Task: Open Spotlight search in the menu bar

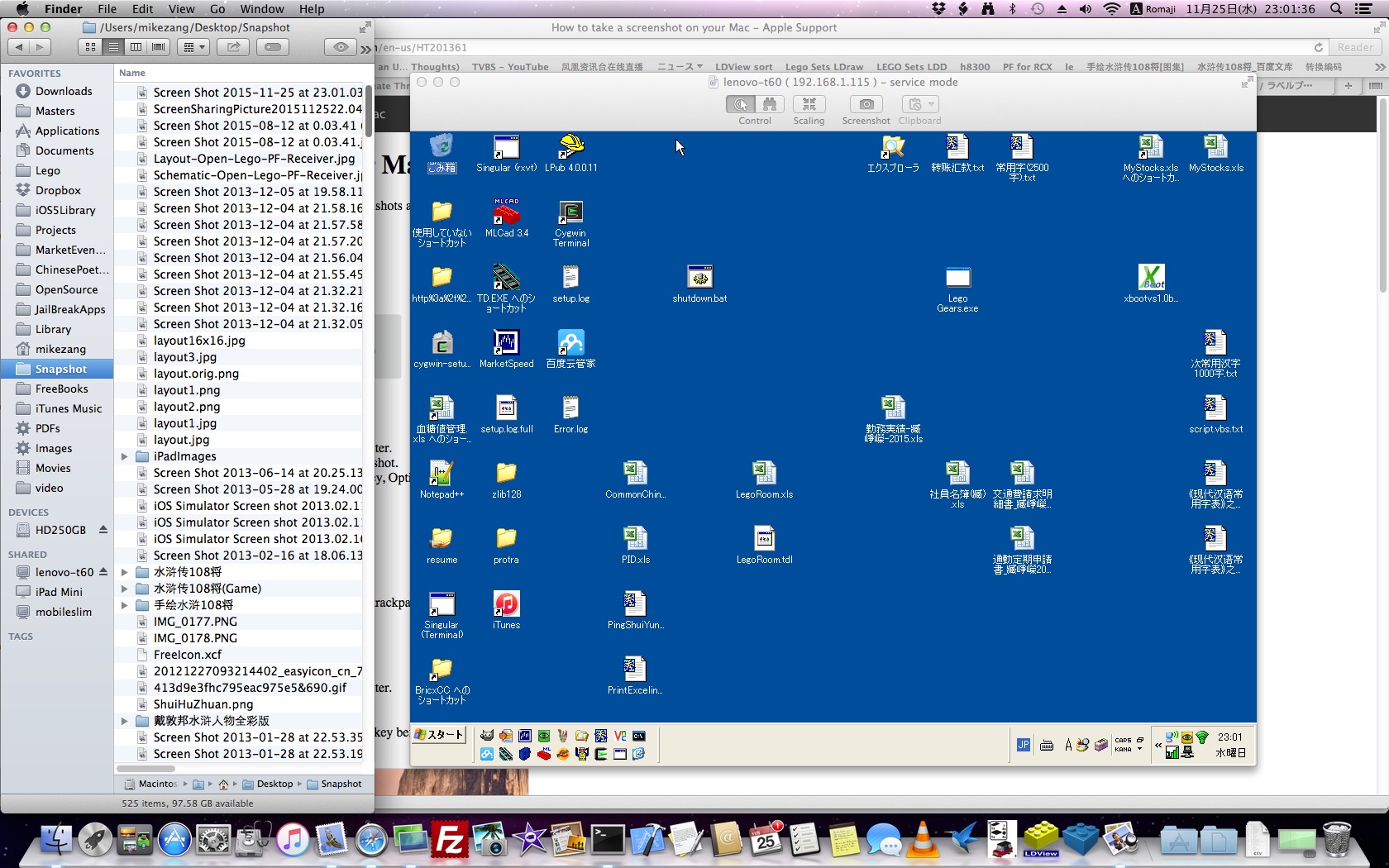Action: tap(1335, 9)
